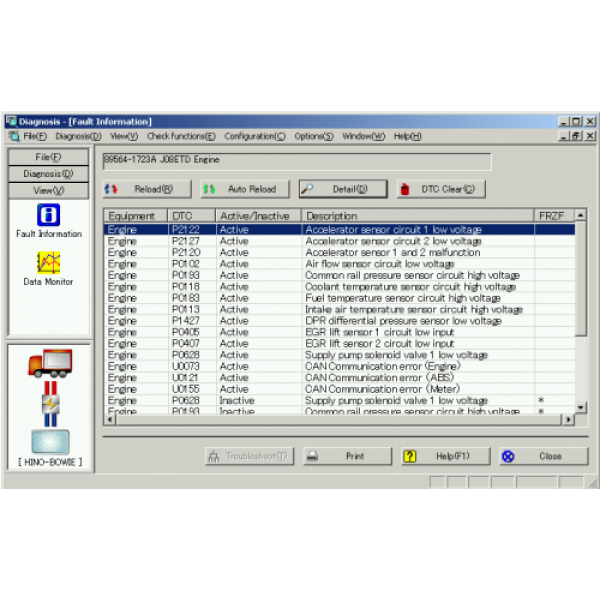This screenshot has height=600, width=600.
Task: Open fault Detail view
Action: (x=343, y=188)
